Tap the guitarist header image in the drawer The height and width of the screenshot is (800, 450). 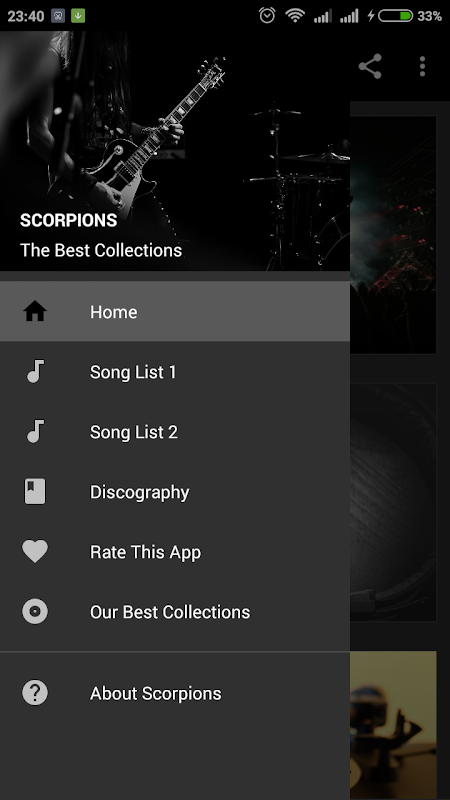175,151
